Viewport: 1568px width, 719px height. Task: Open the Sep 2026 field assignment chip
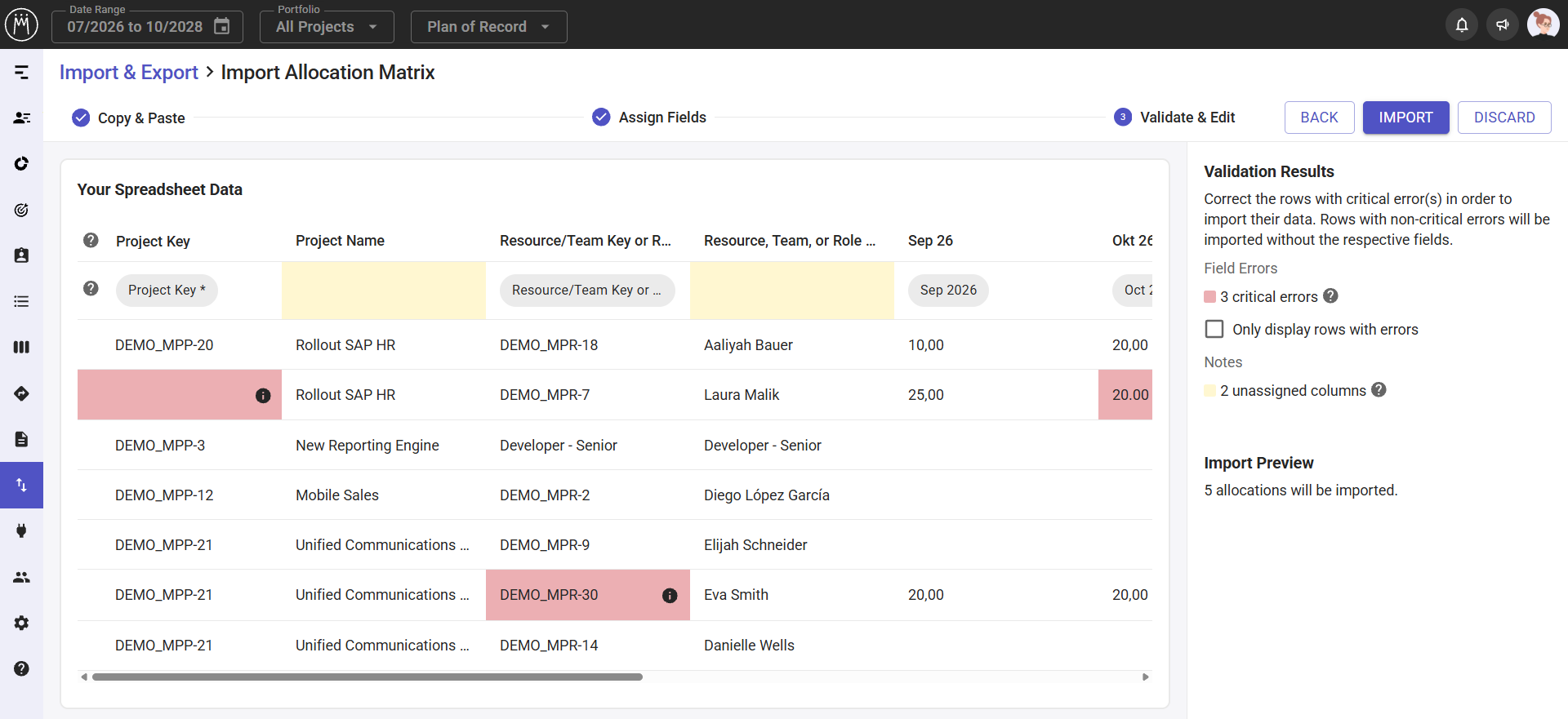948,290
